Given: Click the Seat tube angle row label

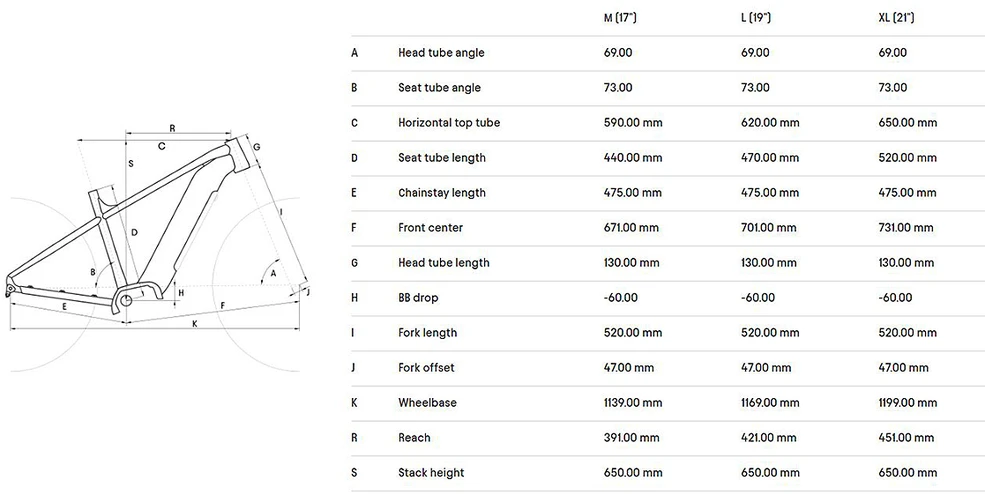Looking at the screenshot, I should click(x=439, y=88).
